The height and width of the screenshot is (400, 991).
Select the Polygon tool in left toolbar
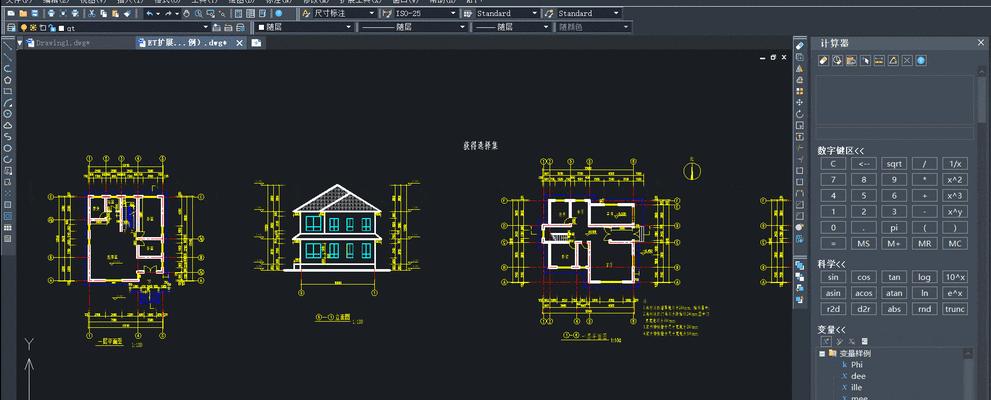(x=8, y=80)
